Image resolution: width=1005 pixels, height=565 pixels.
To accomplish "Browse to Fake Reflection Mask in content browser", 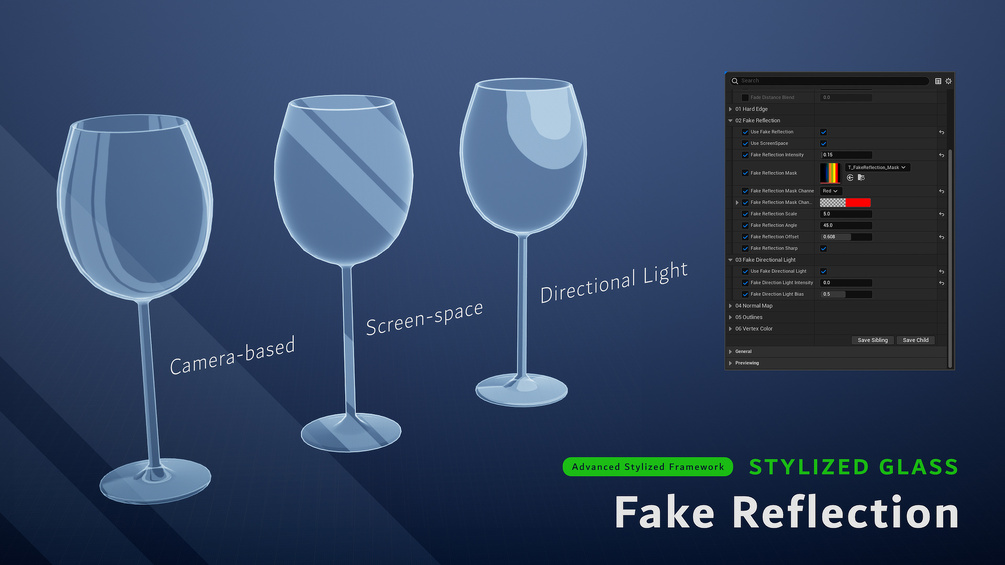I will tap(861, 177).
